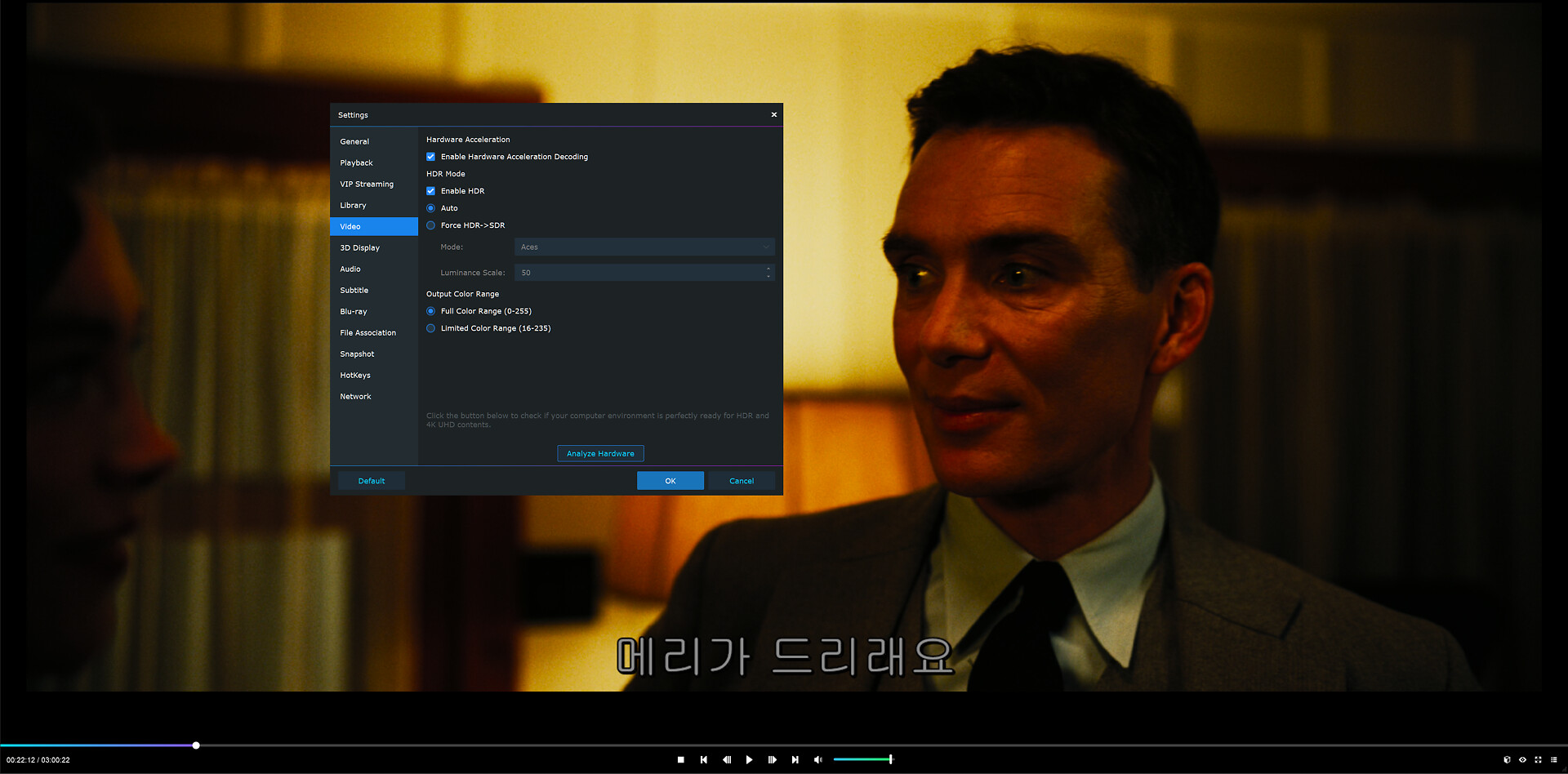Skip to the next track
This screenshot has width=1568, height=774.
[795, 759]
